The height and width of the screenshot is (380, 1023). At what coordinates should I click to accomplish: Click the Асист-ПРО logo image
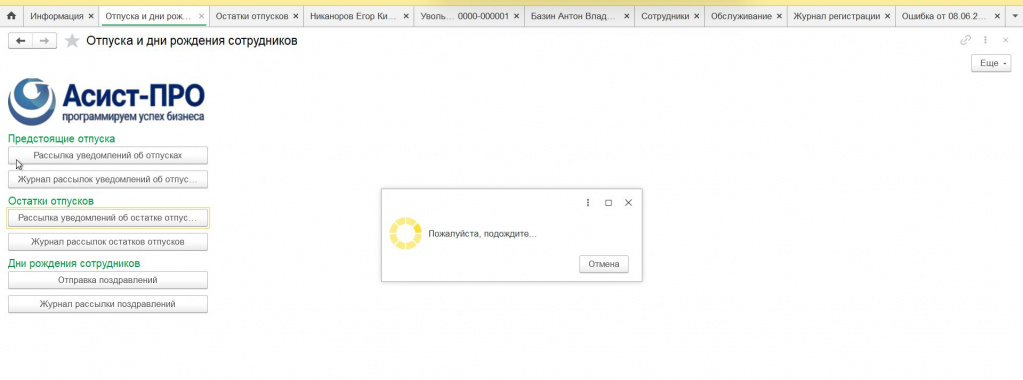pyautogui.click(x=106, y=101)
